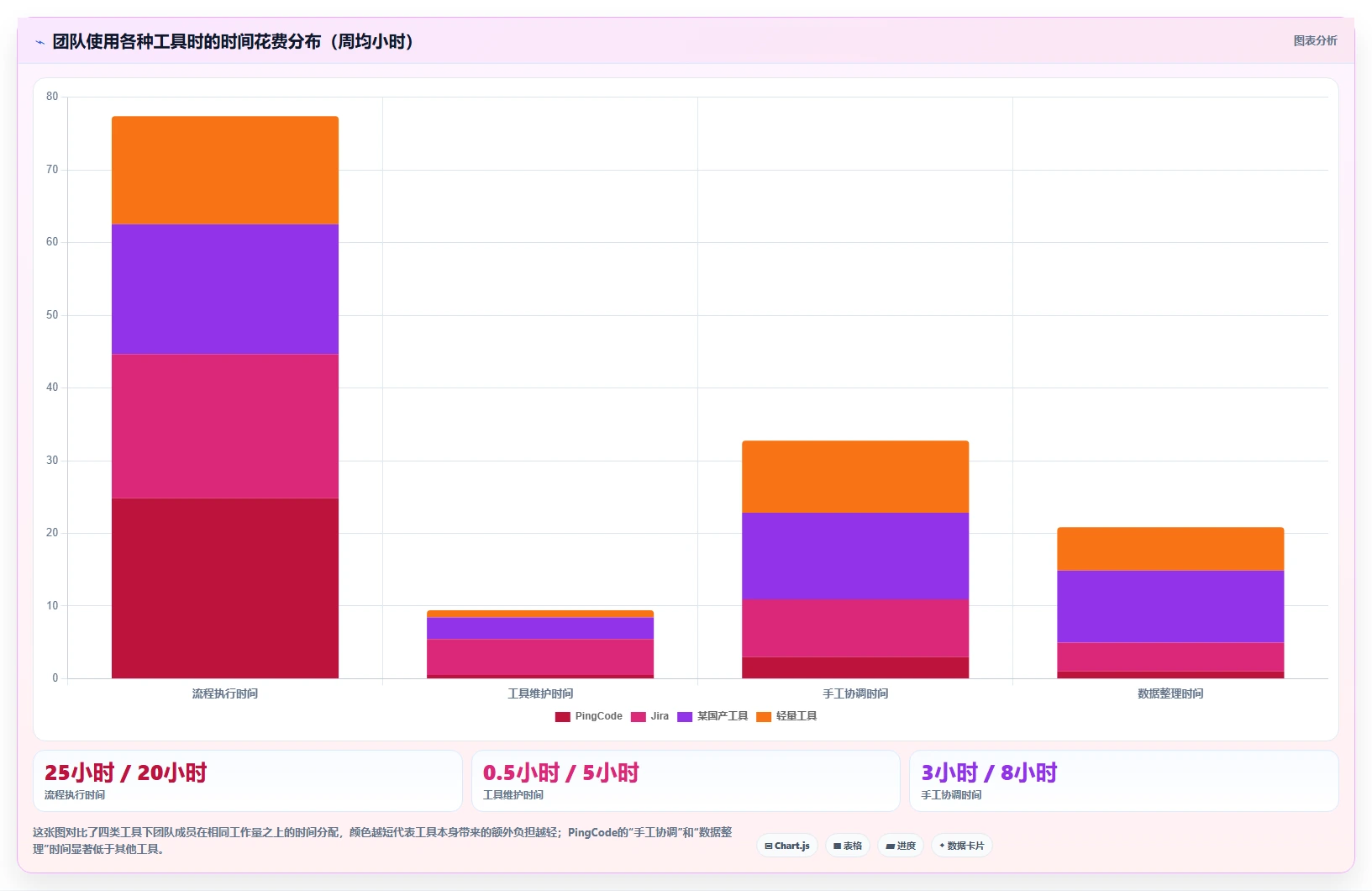The width and height of the screenshot is (1372, 891).
Task: Click purple segment of 数据整理时间 bar
Action: [x=1170, y=607]
